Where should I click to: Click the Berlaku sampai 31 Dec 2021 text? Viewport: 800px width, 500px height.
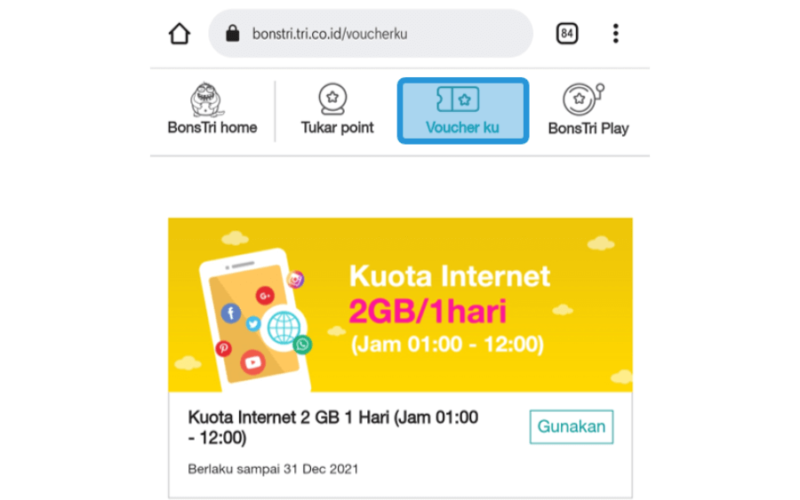(273, 469)
